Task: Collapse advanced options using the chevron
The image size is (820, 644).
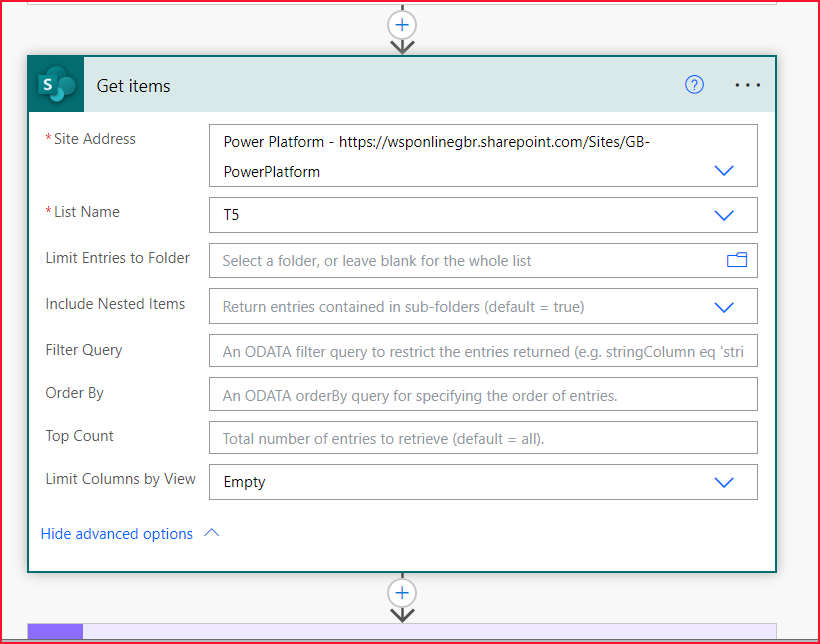Action: click(x=211, y=533)
